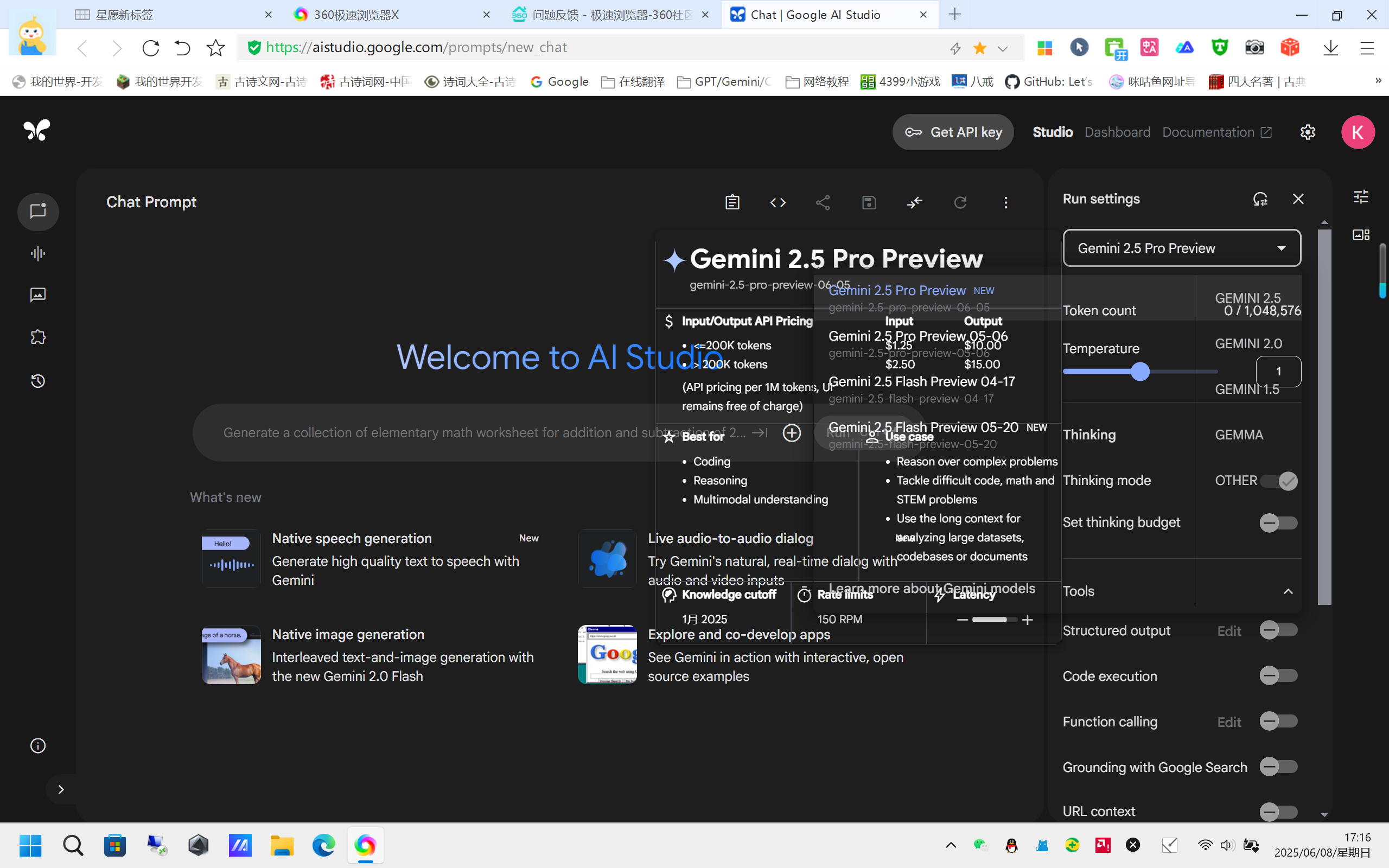Image resolution: width=1389 pixels, height=868 pixels.
Task: Show hidden tray icons chevron
Action: tap(951, 845)
